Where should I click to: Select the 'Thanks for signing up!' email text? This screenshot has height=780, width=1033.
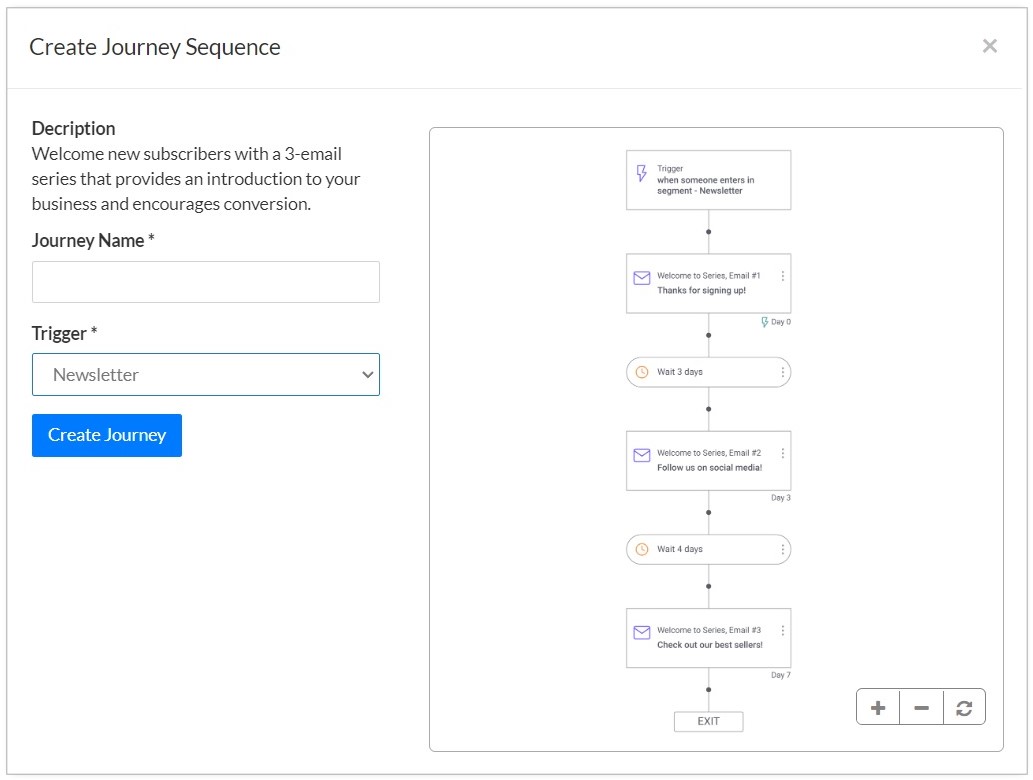[x=701, y=291]
